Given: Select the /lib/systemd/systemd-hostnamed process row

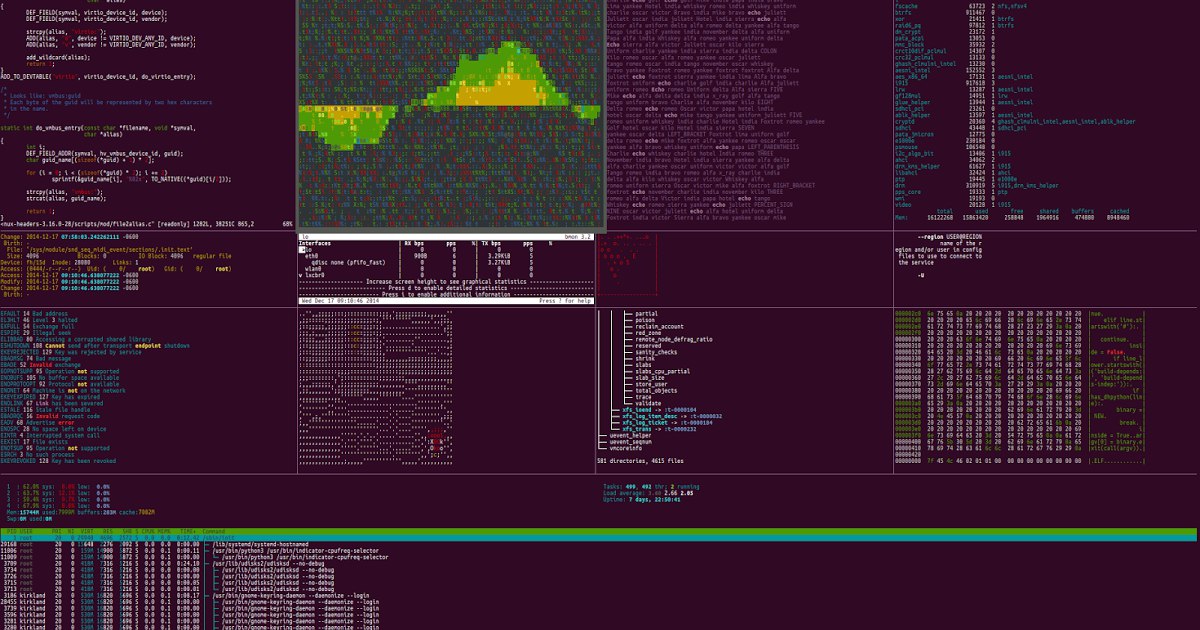Looking at the screenshot, I should point(154,544).
